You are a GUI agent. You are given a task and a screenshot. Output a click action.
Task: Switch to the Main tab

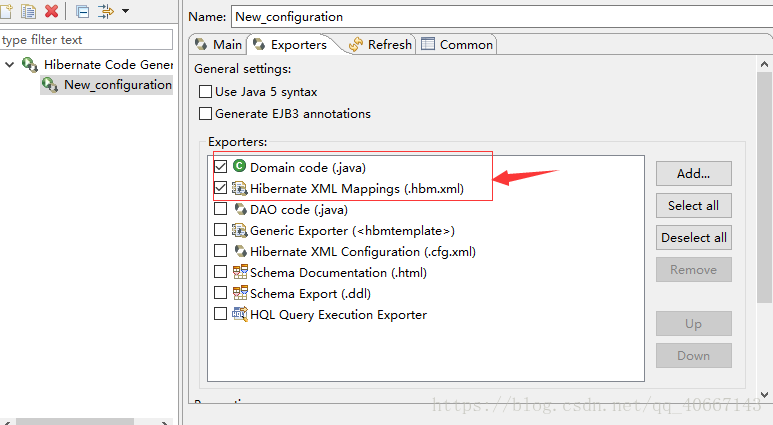tap(218, 45)
